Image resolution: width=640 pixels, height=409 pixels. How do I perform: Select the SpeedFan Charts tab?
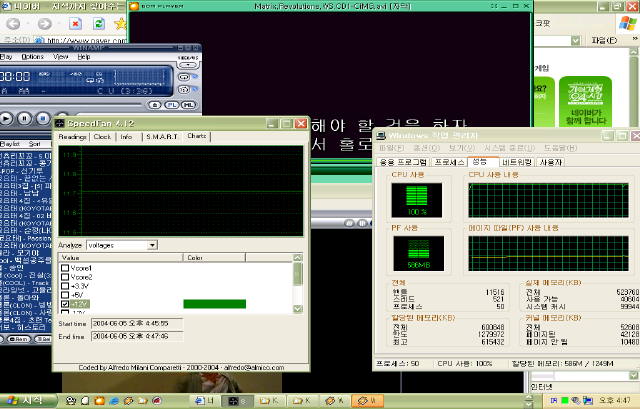point(197,136)
